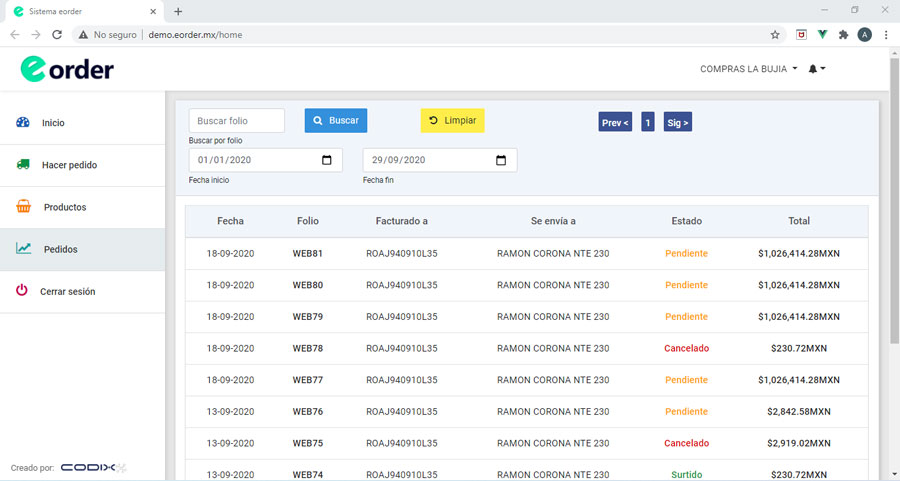This screenshot has height=481, width=900.
Task: Open the browser extensions puzzle icon
Action: pyautogui.click(x=843, y=34)
